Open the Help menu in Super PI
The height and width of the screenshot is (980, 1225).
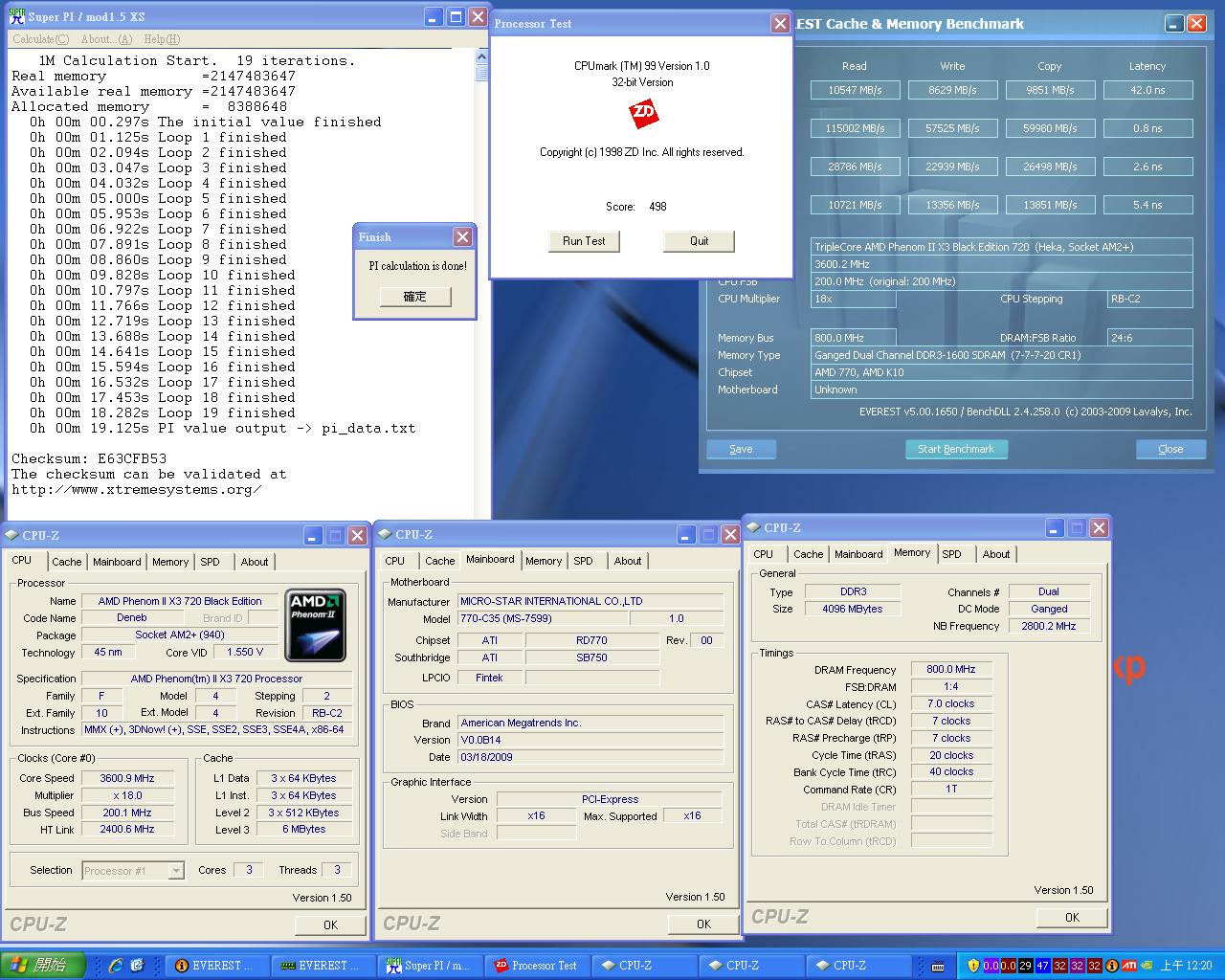coord(161,39)
